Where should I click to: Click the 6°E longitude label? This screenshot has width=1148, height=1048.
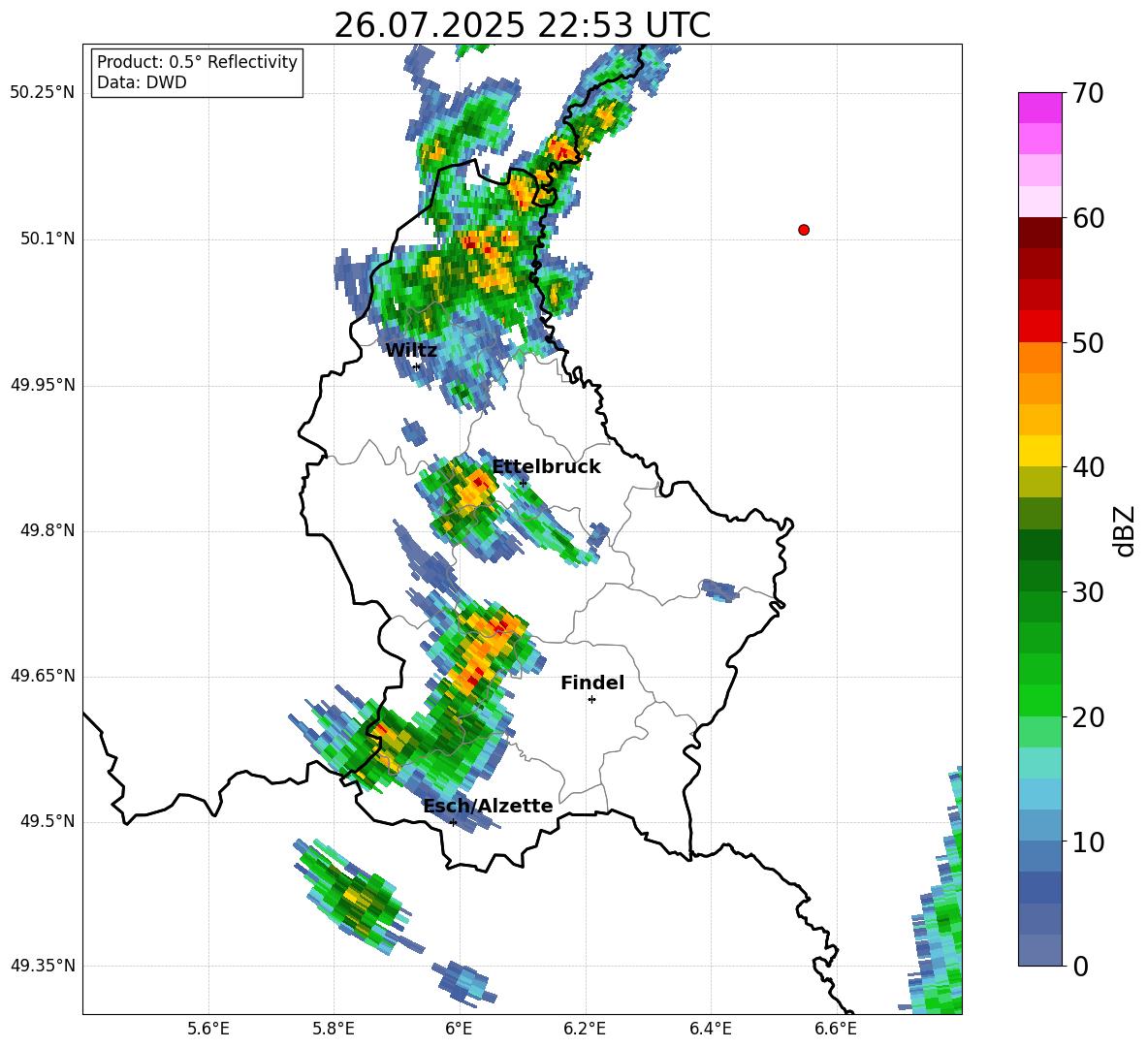click(459, 1029)
